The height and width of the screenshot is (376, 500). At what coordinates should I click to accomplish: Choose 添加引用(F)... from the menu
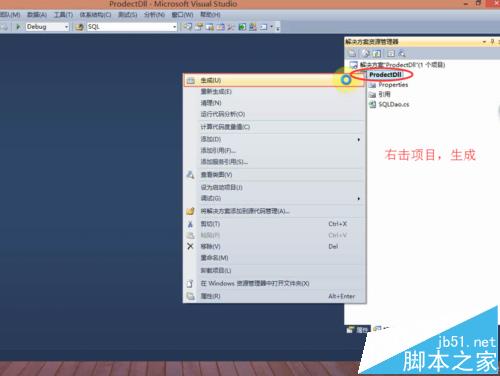click(275, 150)
